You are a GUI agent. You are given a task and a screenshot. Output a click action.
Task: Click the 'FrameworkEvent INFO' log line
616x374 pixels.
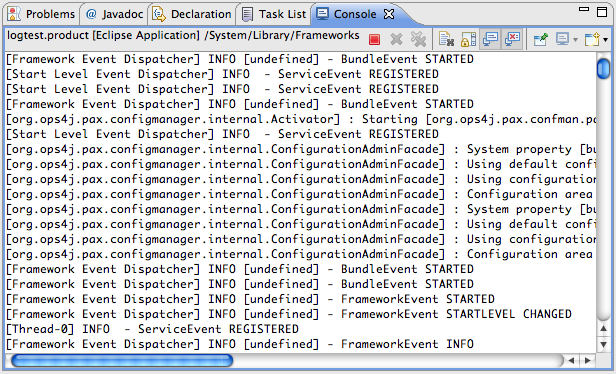pyautogui.click(x=240, y=344)
